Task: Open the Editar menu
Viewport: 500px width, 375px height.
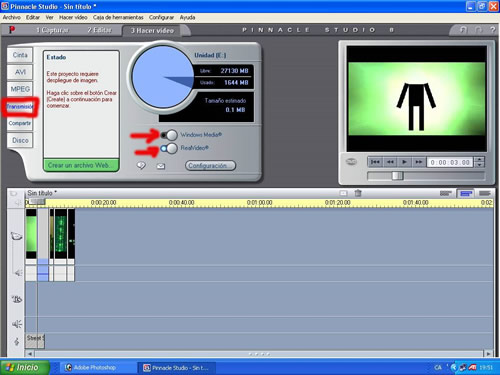Action: coord(33,17)
